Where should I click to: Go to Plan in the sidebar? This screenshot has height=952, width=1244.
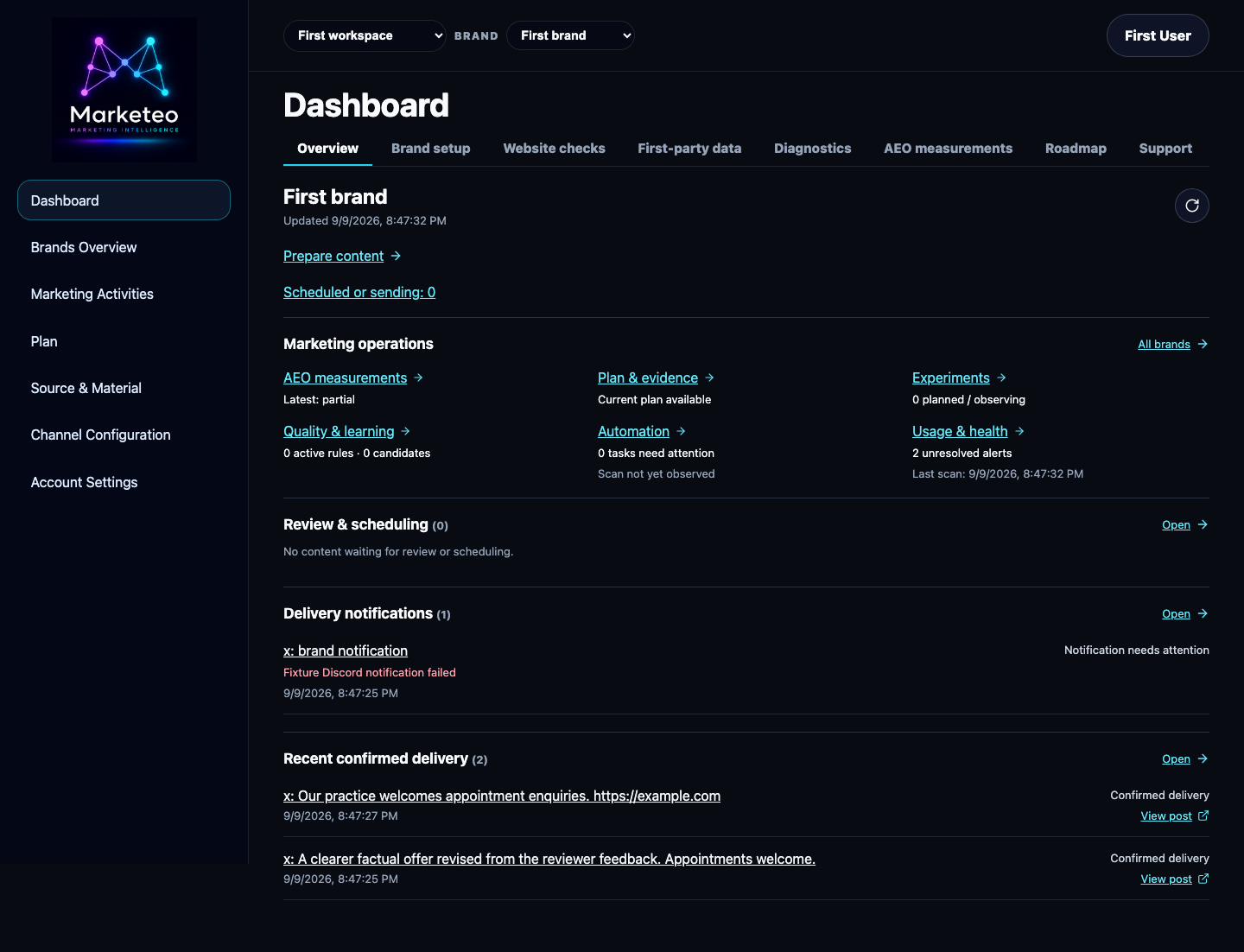[x=124, y=341]
